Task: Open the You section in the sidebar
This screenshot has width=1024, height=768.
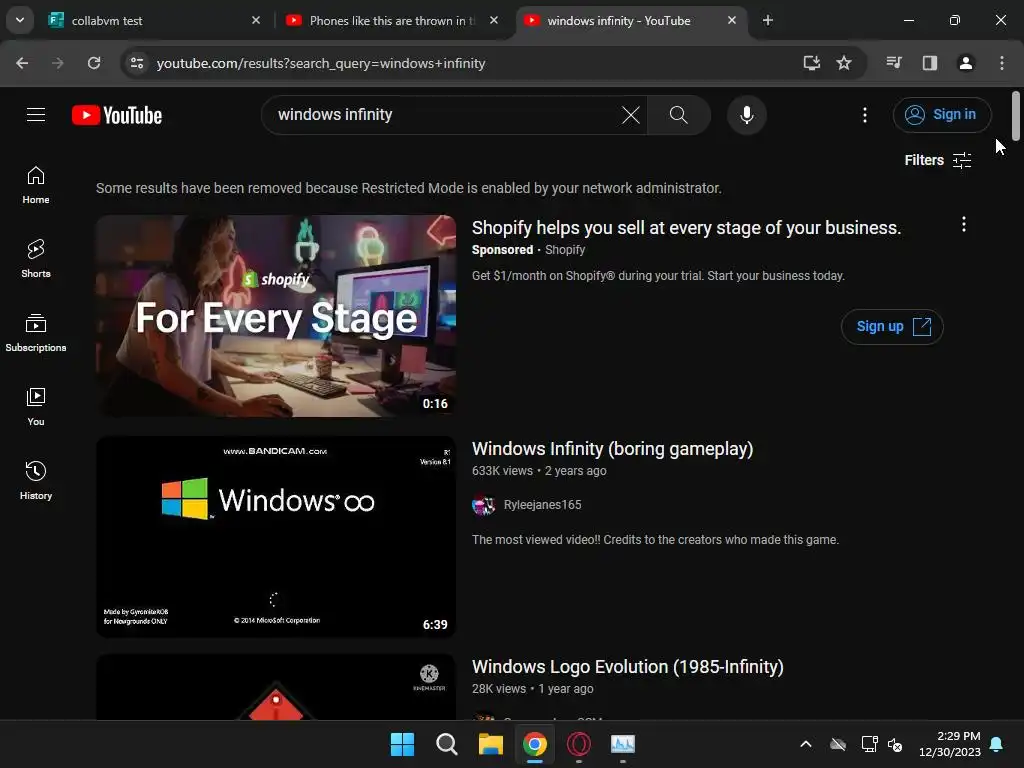Action: [x=36, y=406]
